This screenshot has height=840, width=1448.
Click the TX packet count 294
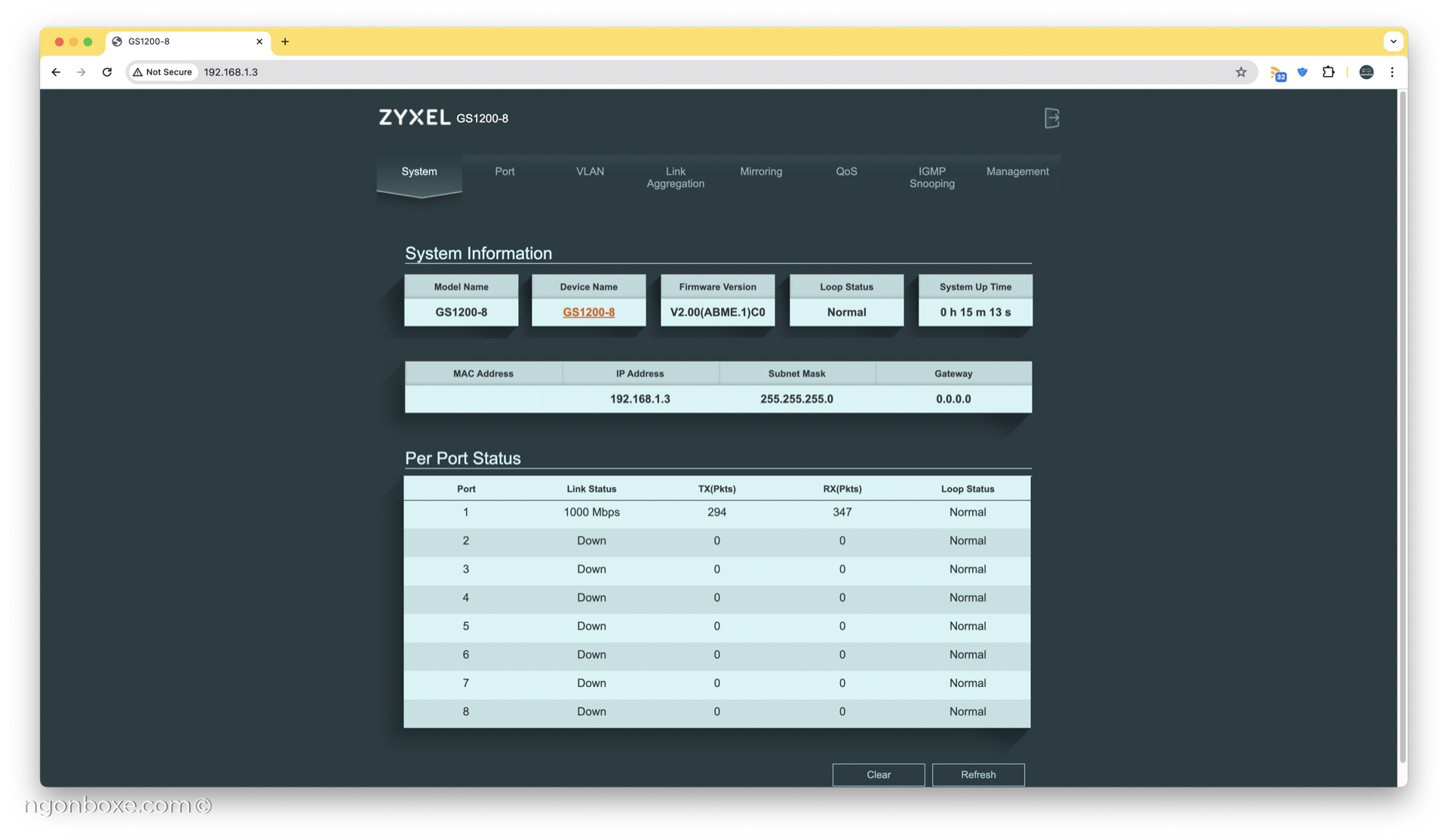click(716, 512)
